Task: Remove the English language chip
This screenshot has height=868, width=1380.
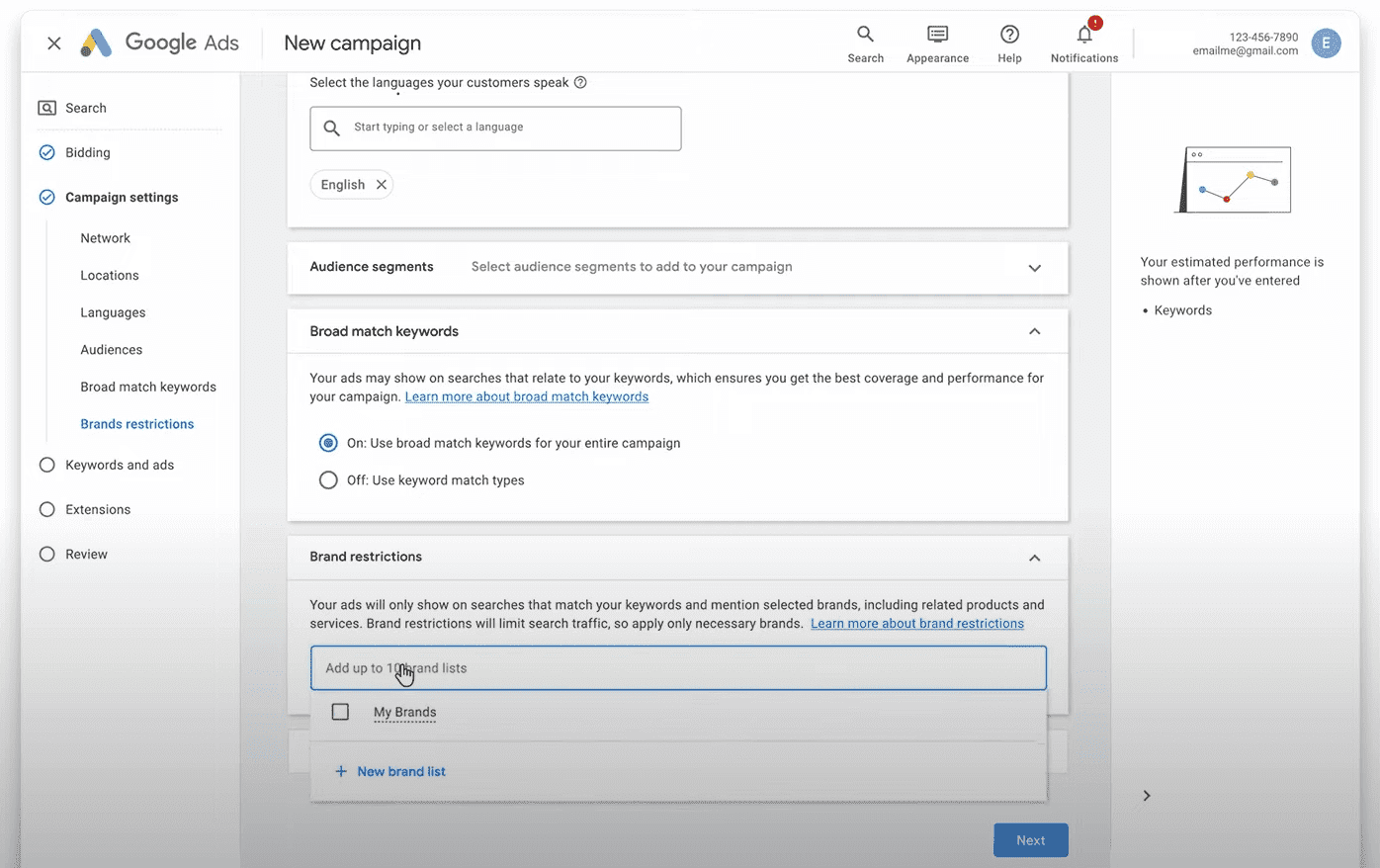Action: click(x=381, y=185)
